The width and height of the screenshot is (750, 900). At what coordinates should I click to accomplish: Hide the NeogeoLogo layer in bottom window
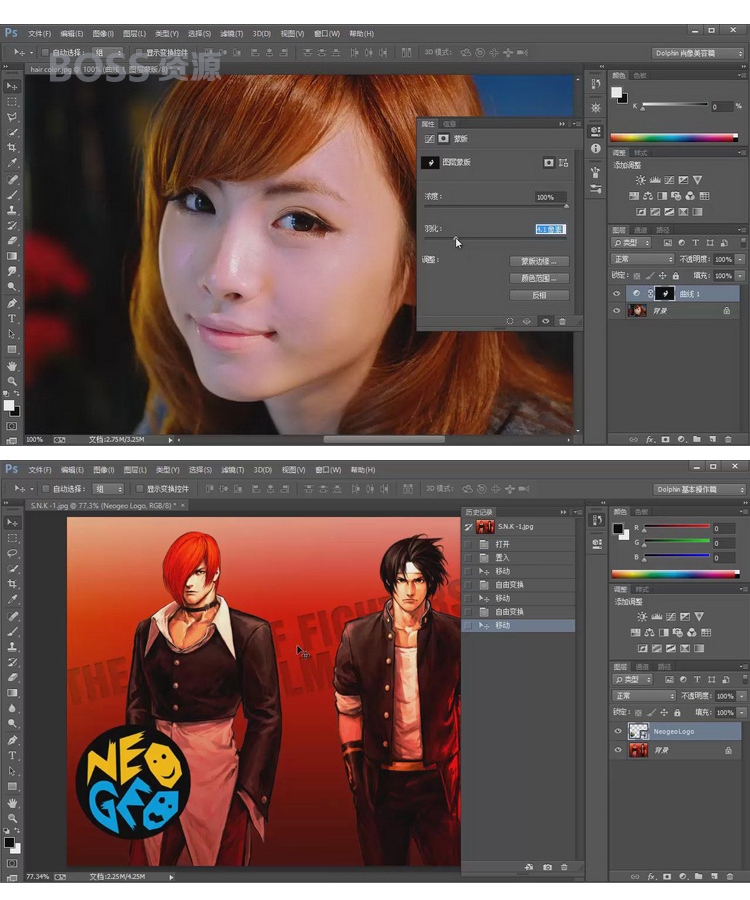(x=618, y=731)
